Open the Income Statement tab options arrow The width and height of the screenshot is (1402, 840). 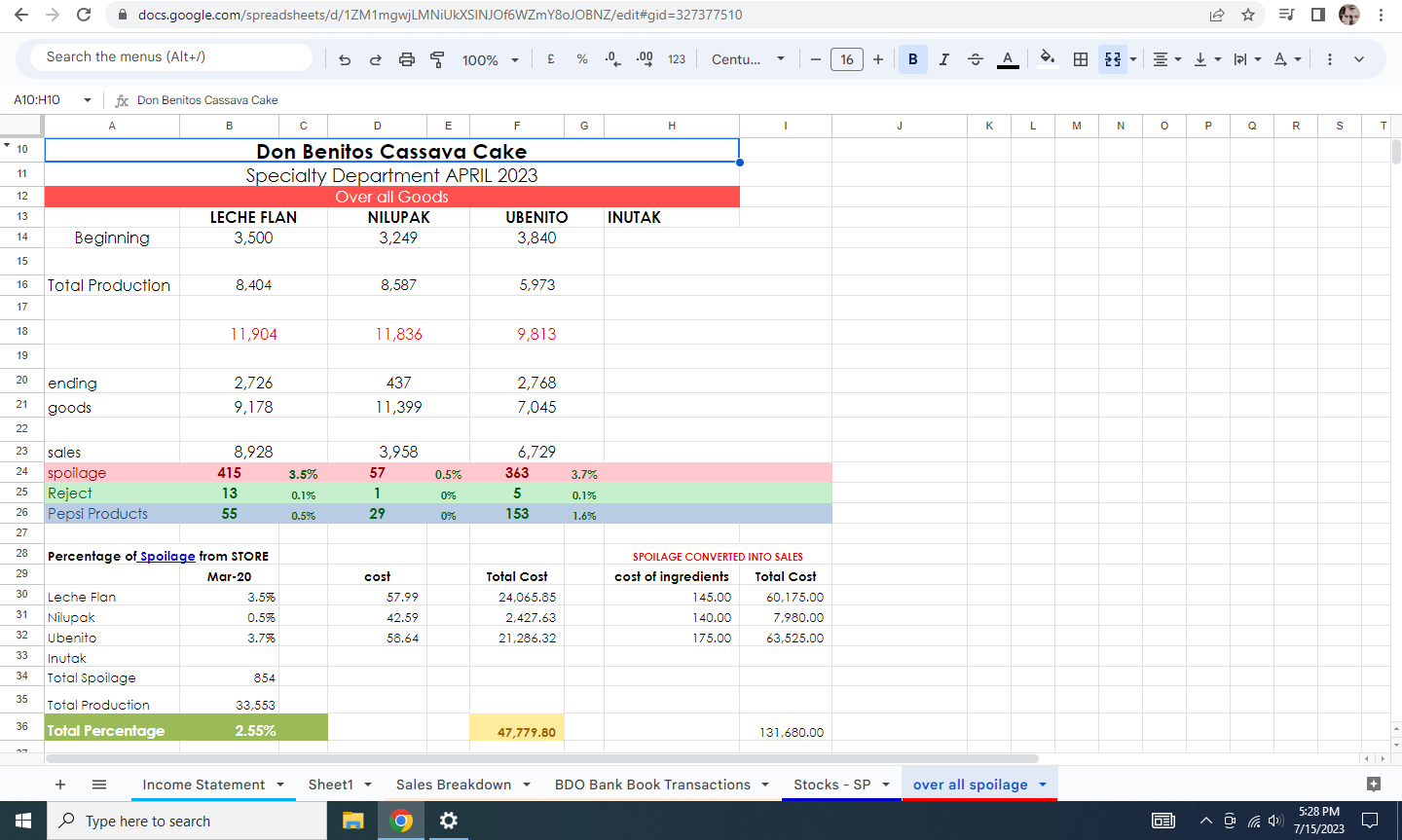(280, 785)
